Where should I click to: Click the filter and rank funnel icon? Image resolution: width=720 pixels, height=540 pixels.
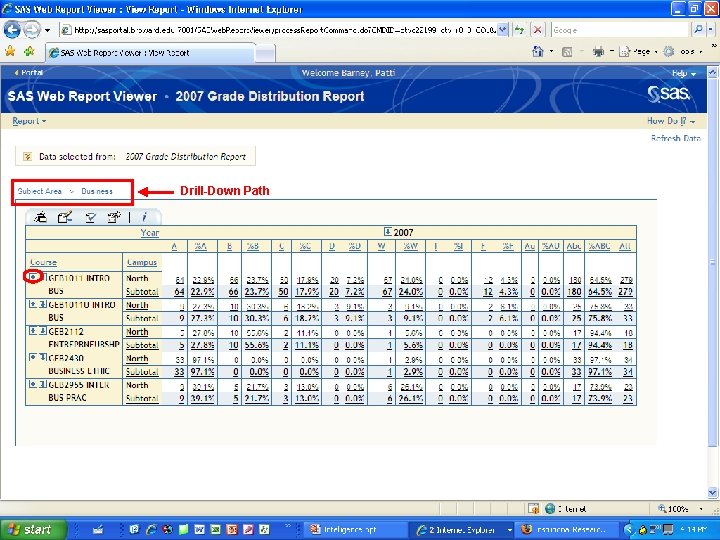pyautogui.click(x=90, y=218)
